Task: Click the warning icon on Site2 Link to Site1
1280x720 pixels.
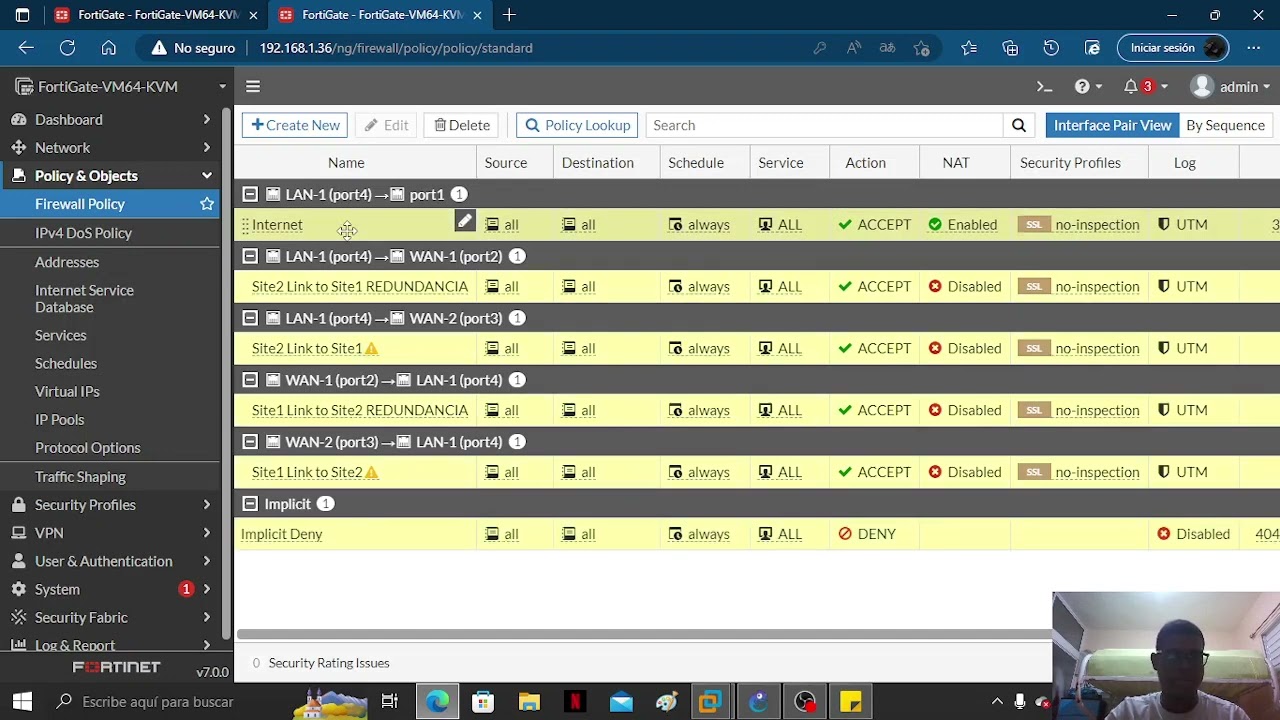Action: coord(372,349)
